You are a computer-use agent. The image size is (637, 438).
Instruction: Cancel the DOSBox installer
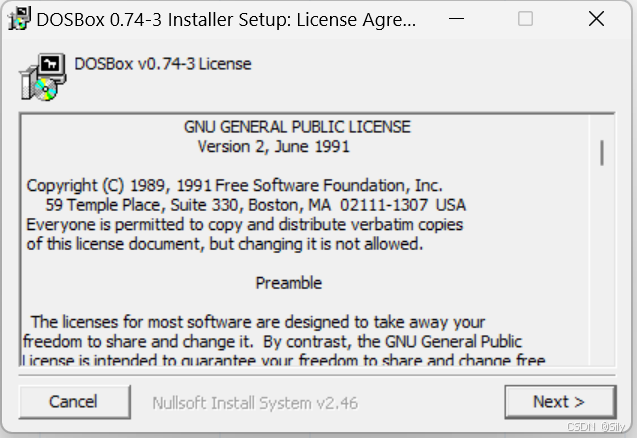click(x=74, y=402)
